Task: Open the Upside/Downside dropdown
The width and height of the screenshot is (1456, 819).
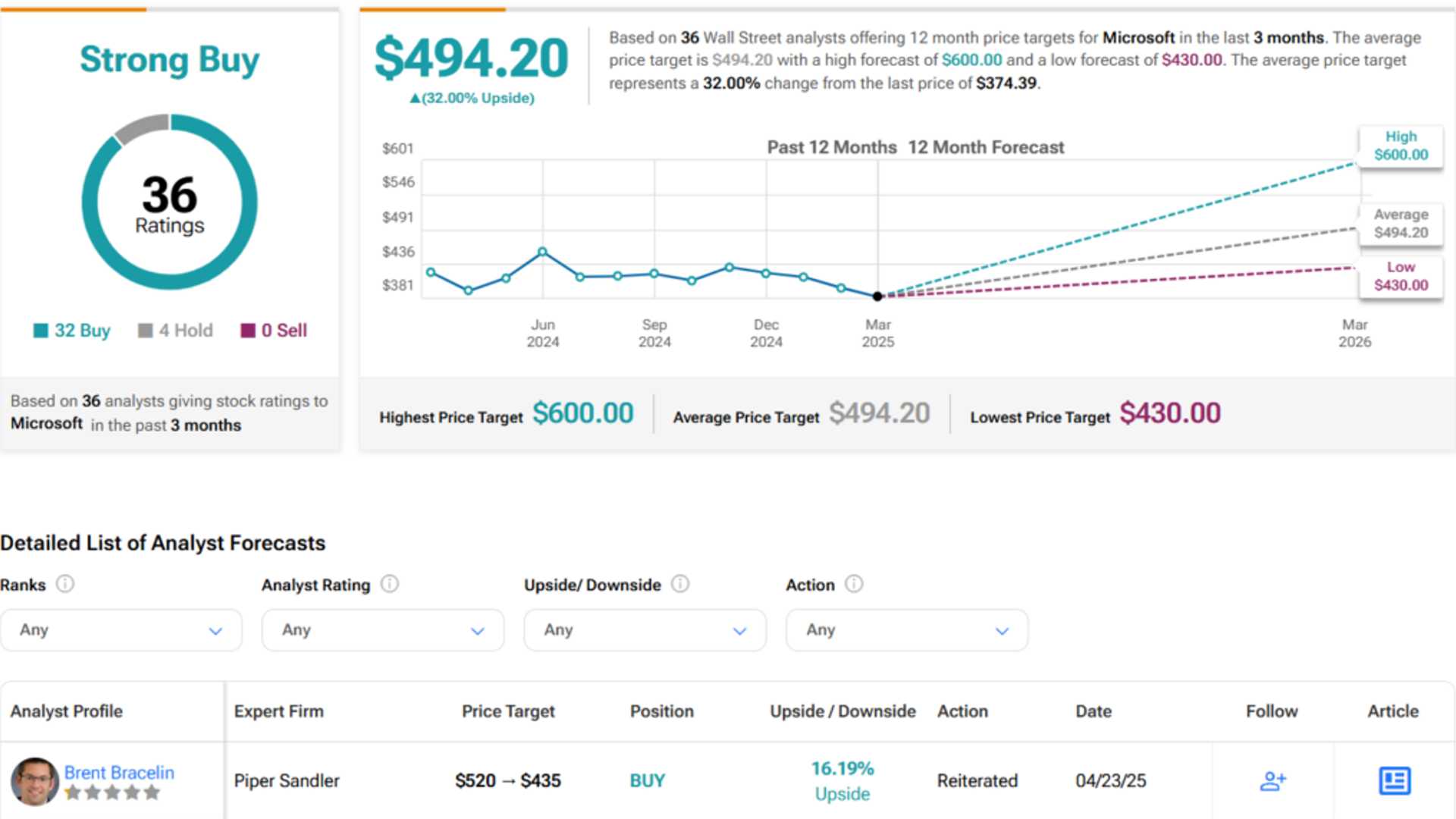Action: [x=644, y=629]
